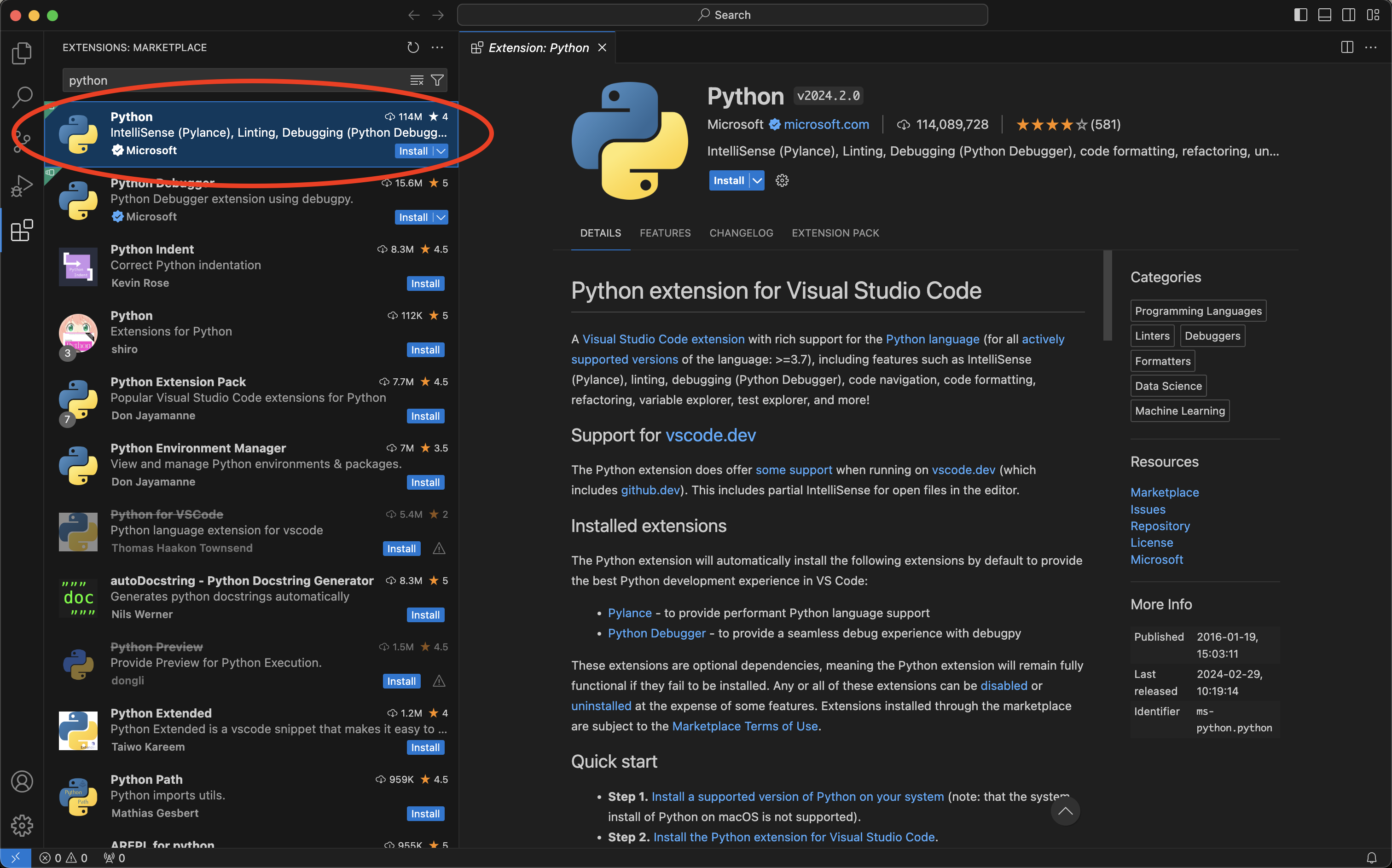Open Extensions view more actions menu
This screenshot has width=1392, height=868.
point(437,48)
